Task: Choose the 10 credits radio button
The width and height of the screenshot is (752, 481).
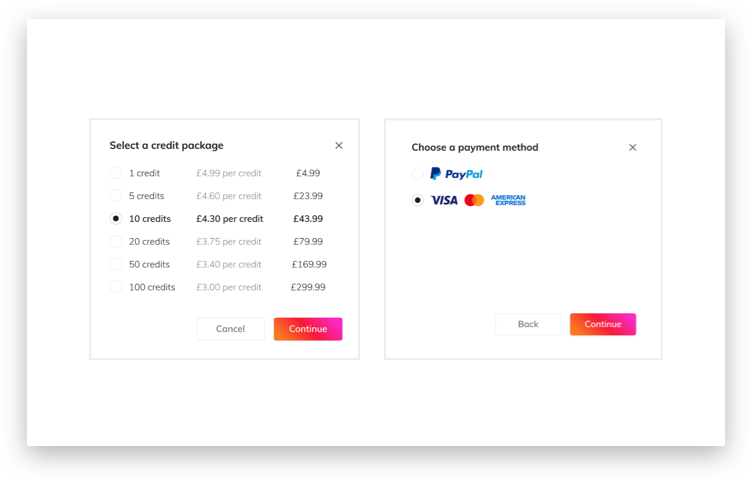Action: pyautogui.click(x=116, y=219)
